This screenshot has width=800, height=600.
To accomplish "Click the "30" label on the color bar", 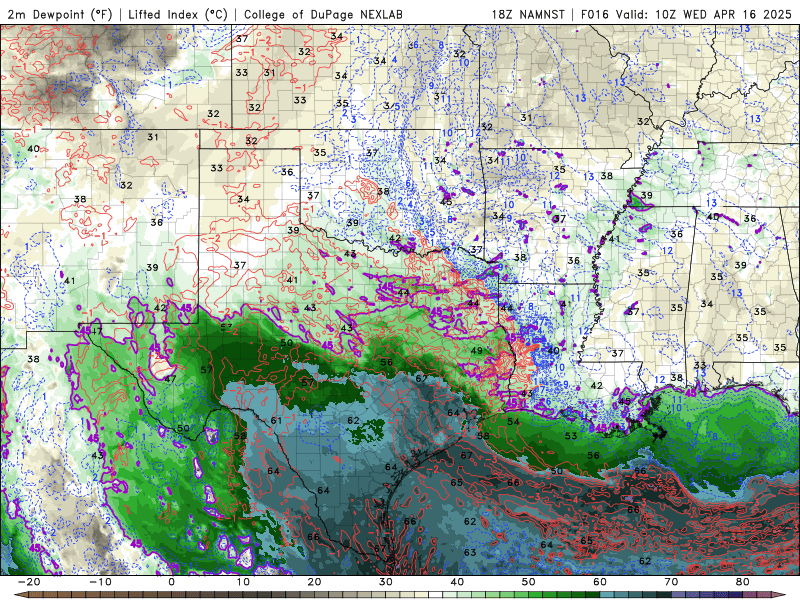I will 386,582.
